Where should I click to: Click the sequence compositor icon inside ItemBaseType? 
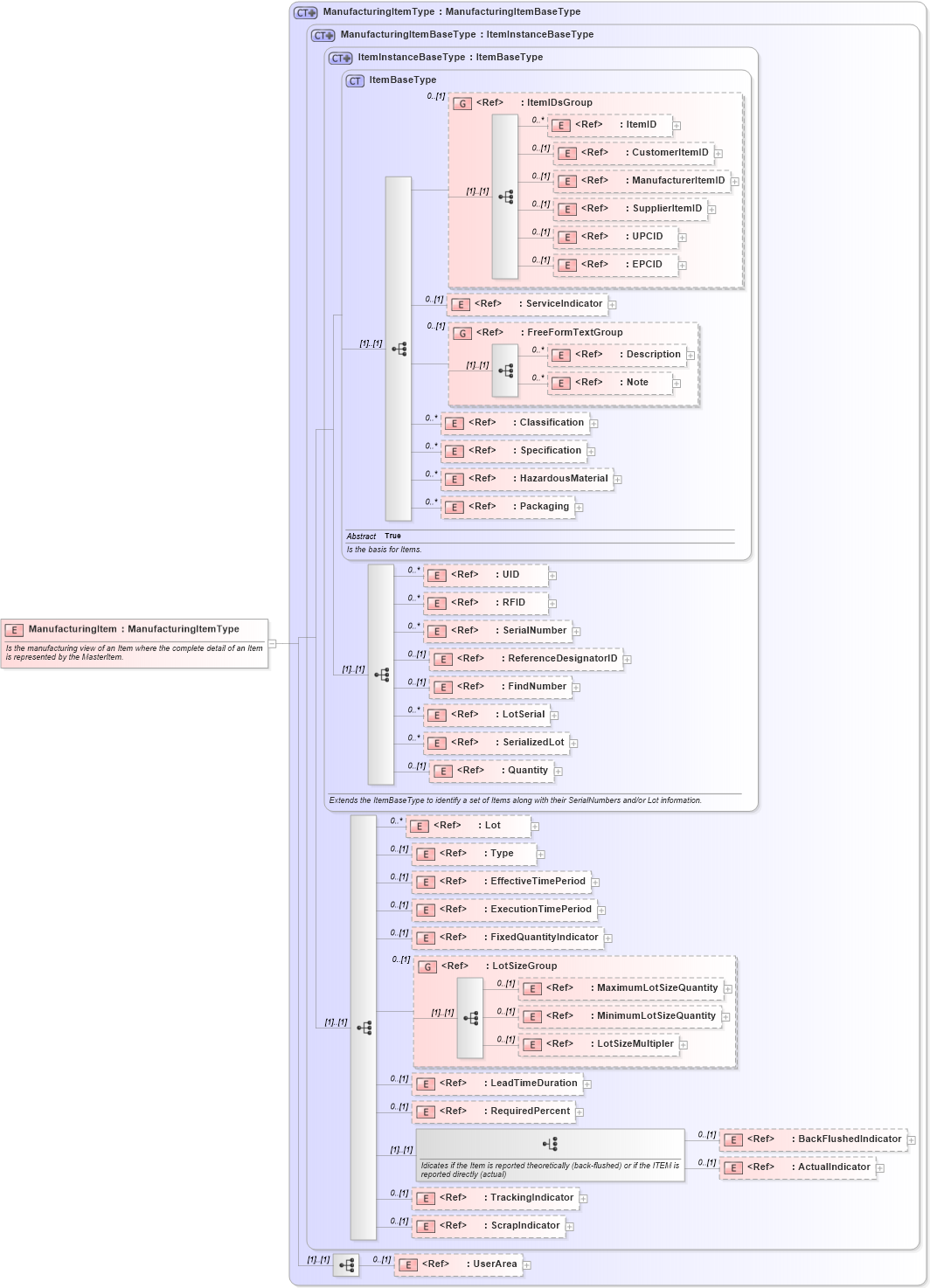click(x=399, y=348)
